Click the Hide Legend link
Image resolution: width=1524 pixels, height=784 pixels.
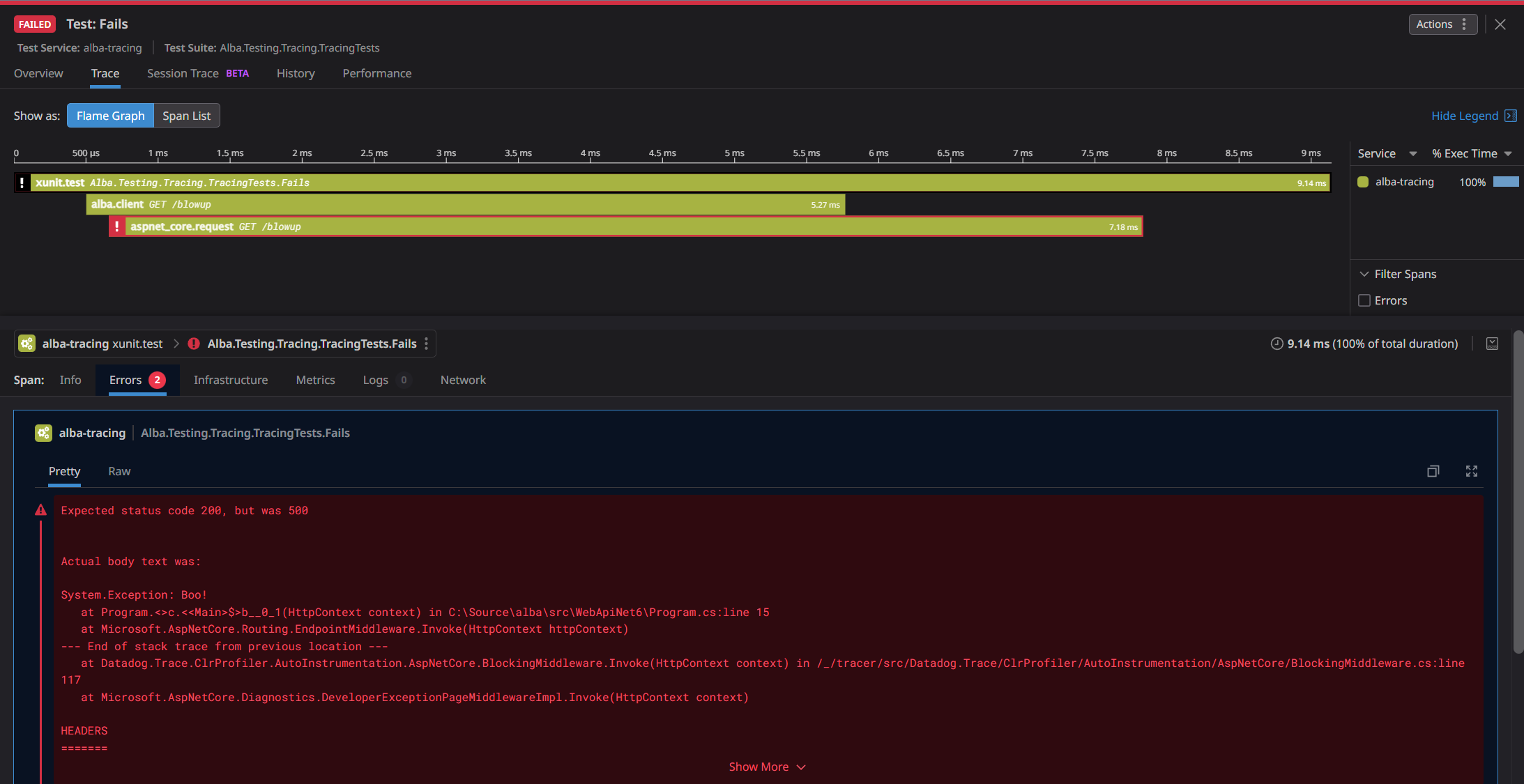click(1465, 116)
